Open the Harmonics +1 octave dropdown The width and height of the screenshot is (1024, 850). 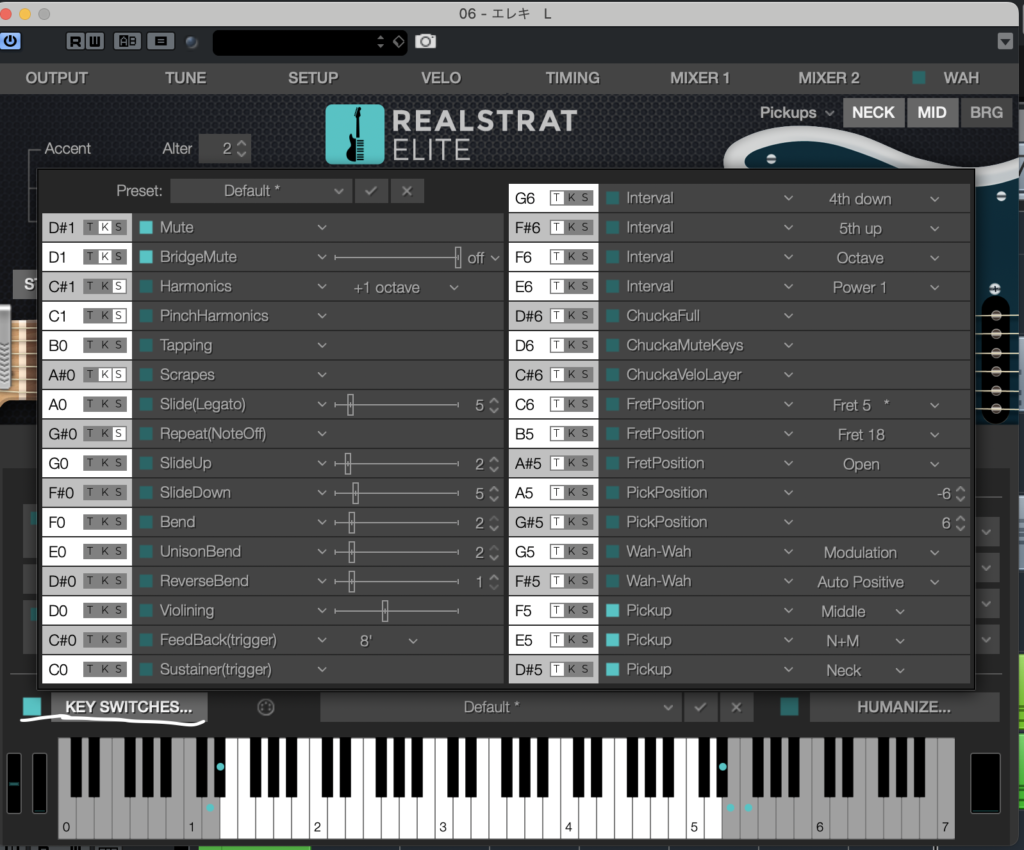[x=405, y=287]
